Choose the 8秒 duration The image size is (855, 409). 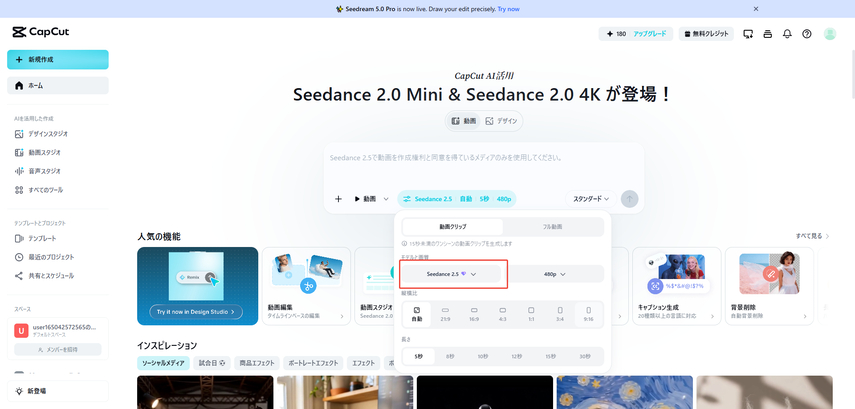[x=450, y=357]
